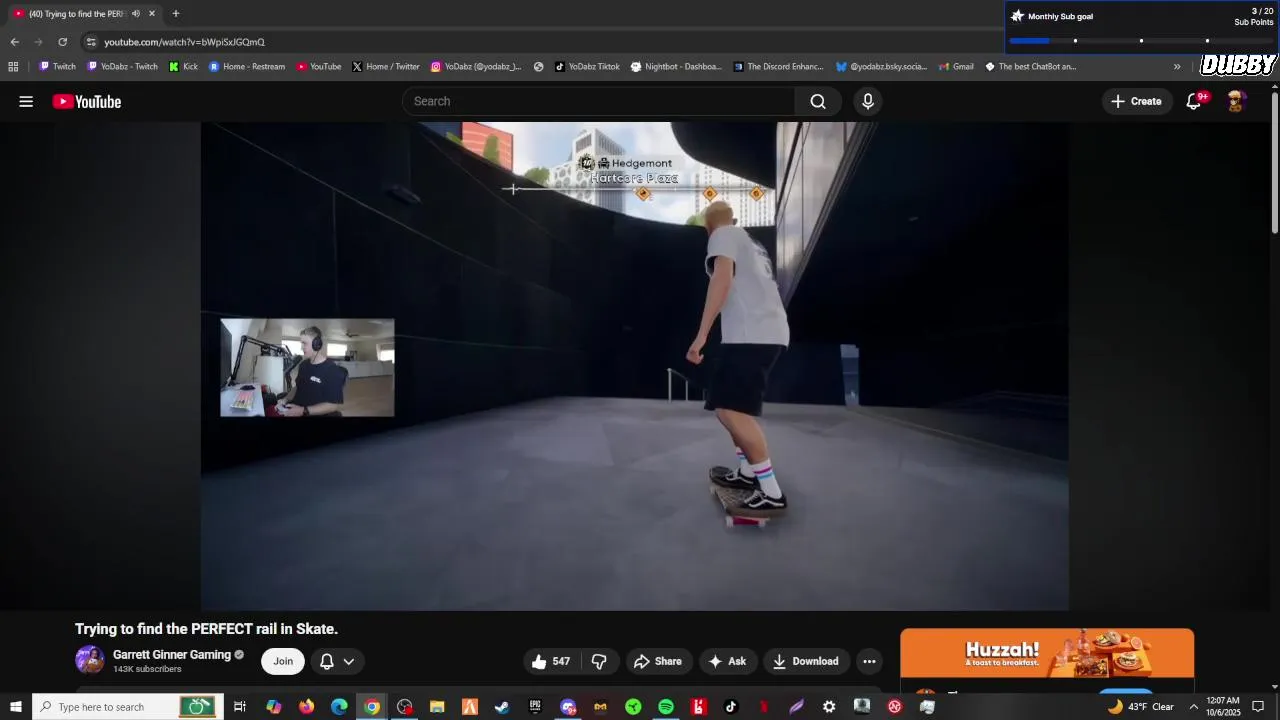Open weather widget showing 43°F Clear
1280x720 pixels.
1141,707
